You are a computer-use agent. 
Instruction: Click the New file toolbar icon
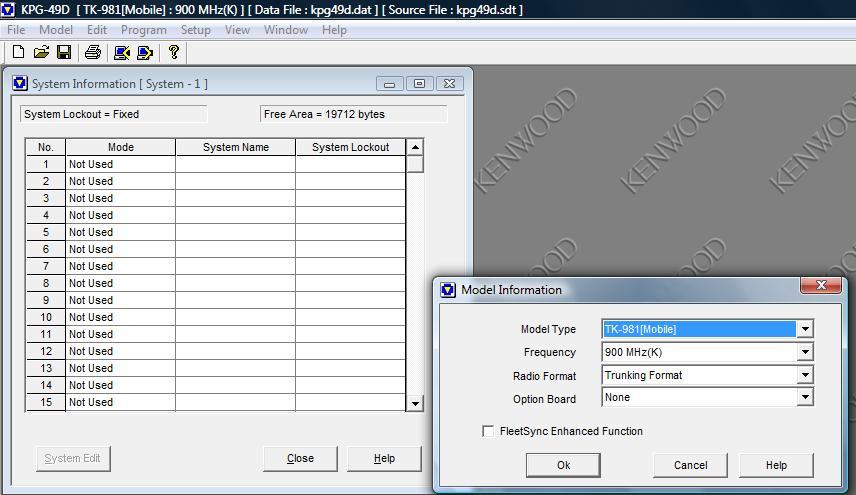click(18, 52)
